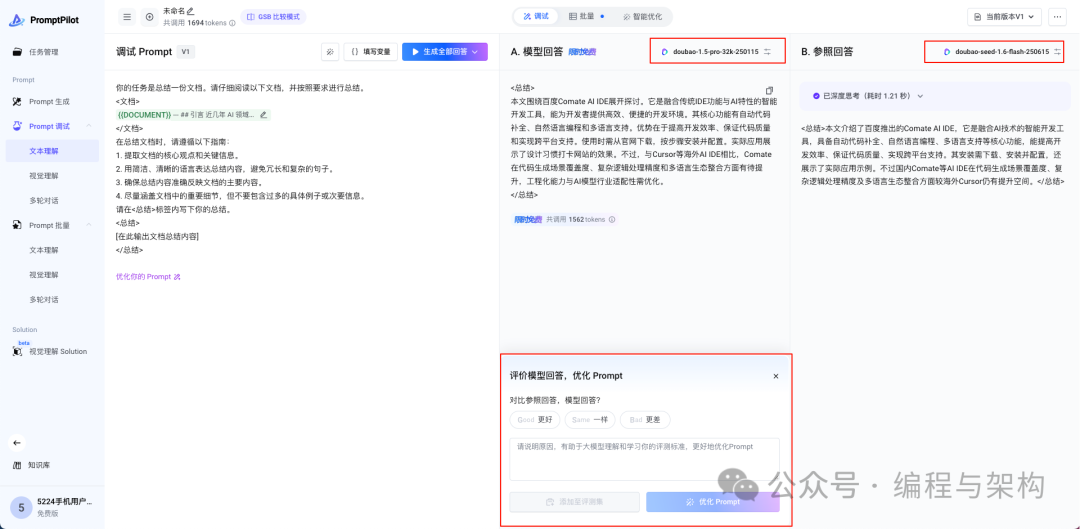Click the PromptPilot logo
The height and width of the screenshot is (529, 1080).
coord(44,20)
